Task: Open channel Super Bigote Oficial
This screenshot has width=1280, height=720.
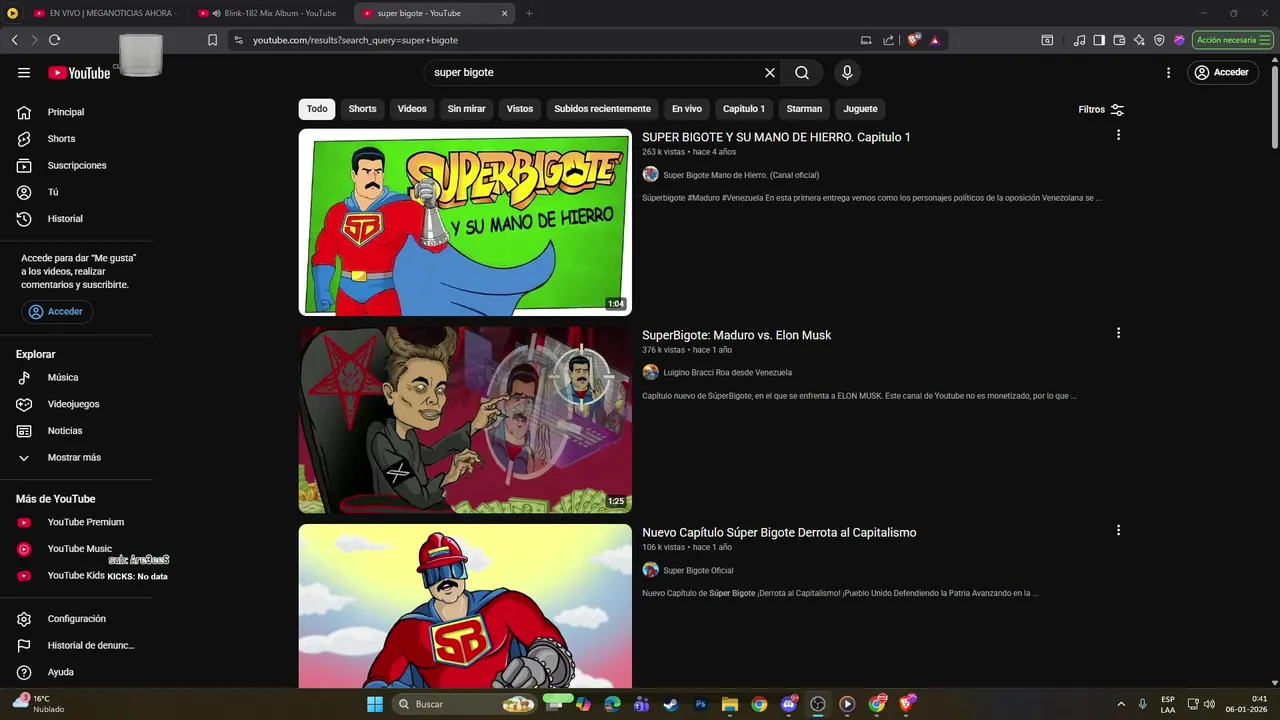Action: tap(698, 570)
